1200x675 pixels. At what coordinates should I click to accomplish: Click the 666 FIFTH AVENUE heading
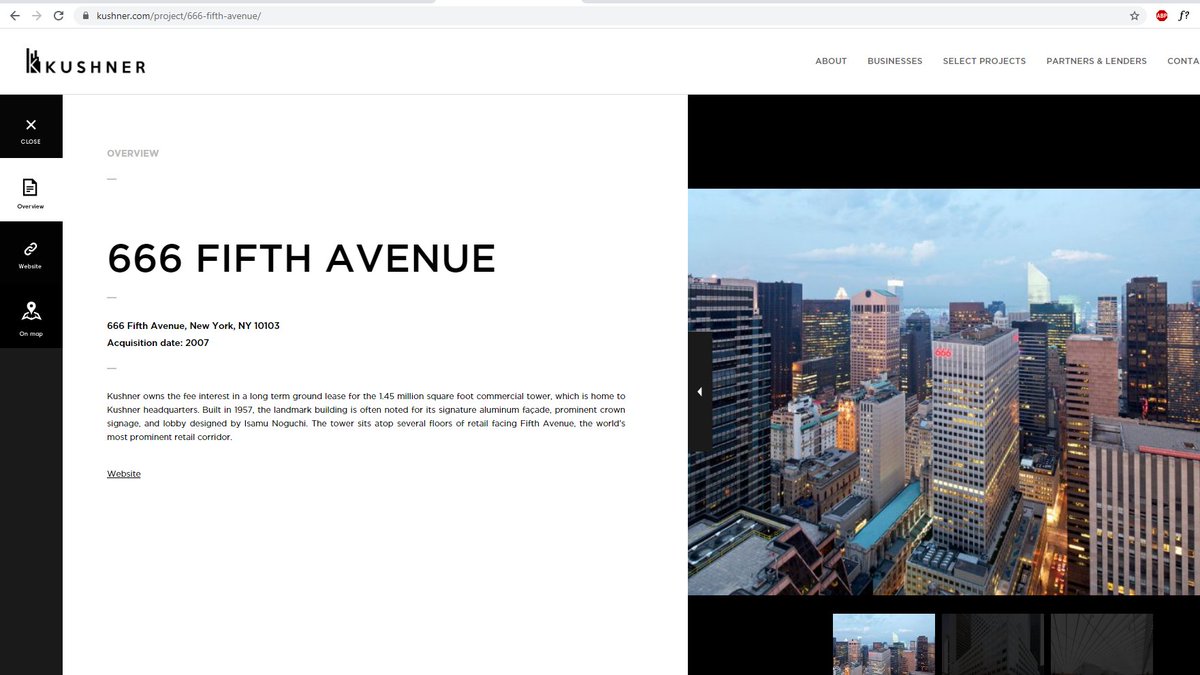pos(301,259)
